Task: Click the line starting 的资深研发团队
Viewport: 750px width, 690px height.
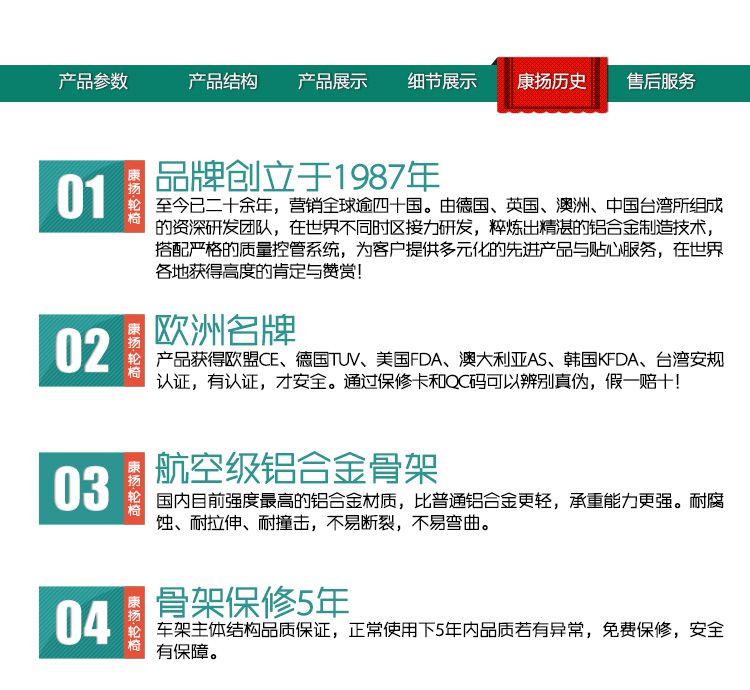Action: tap(435, 228)
